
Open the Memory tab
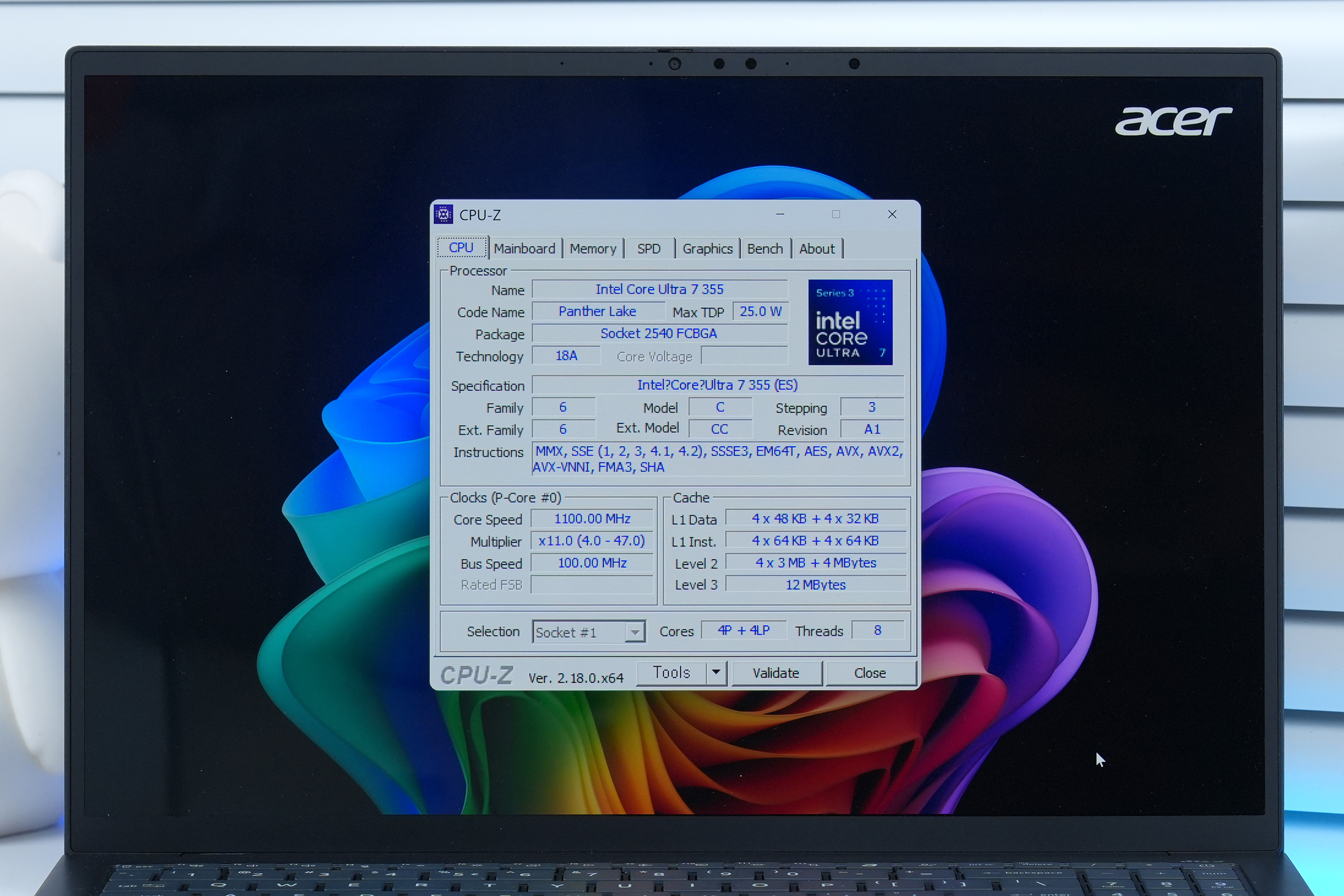tap(593, 249)
